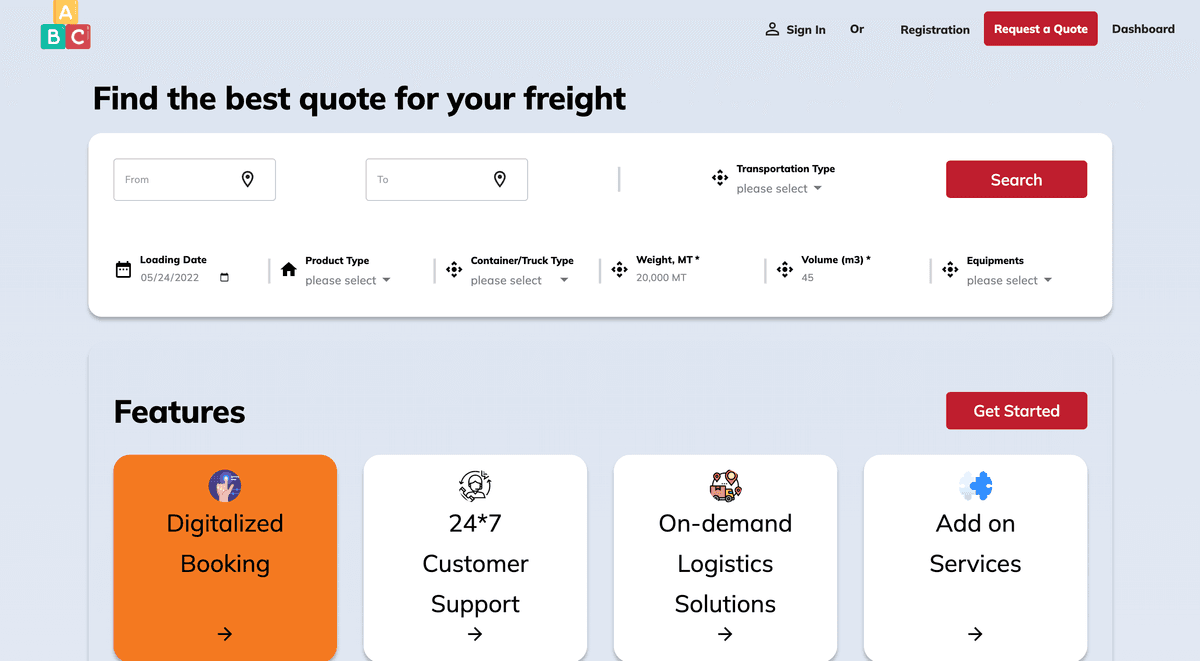Click the 24*7 Customer Support headset icon
The height and width of the screenshot is (661, 1200).
(475, 486)
